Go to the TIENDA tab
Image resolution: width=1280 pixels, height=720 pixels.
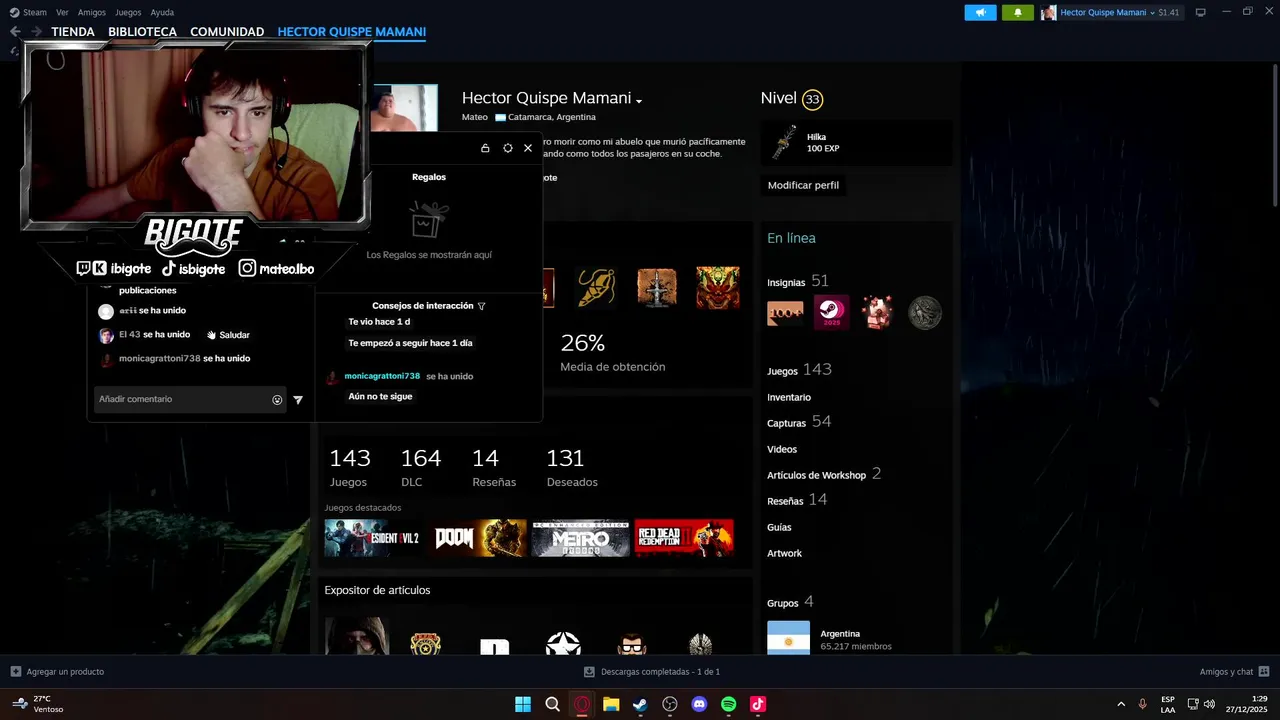tap(73, 32)
